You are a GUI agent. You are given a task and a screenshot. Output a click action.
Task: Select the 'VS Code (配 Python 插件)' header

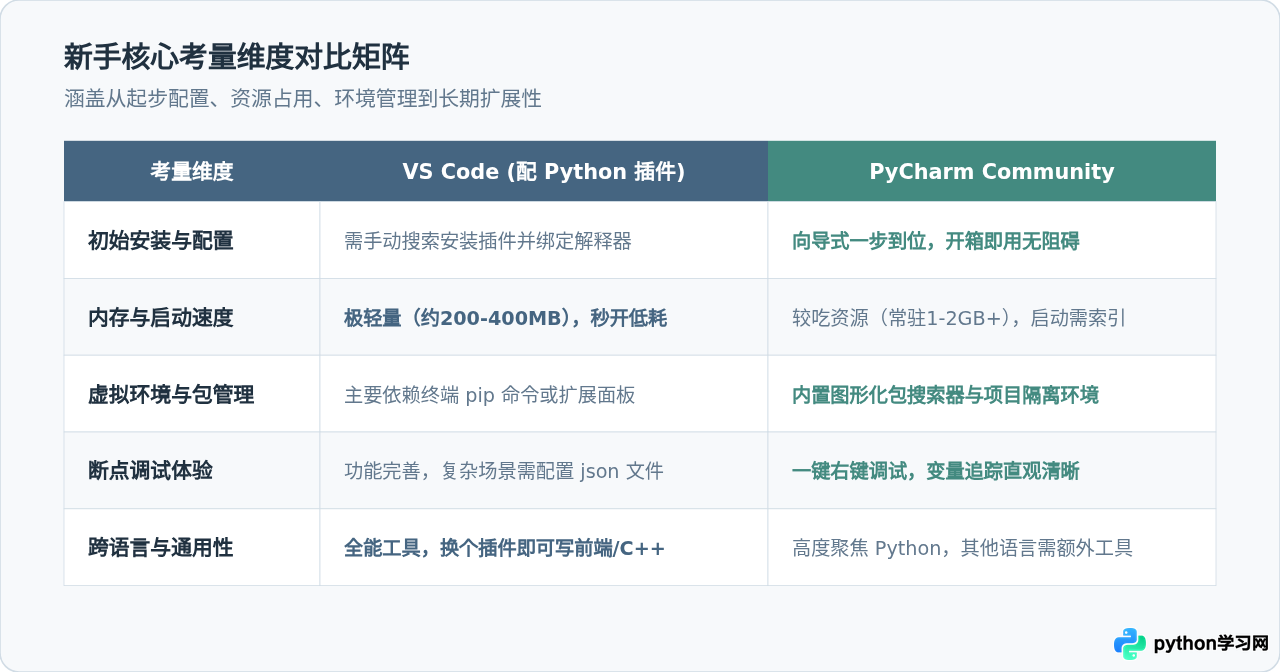tap(544, 171)
